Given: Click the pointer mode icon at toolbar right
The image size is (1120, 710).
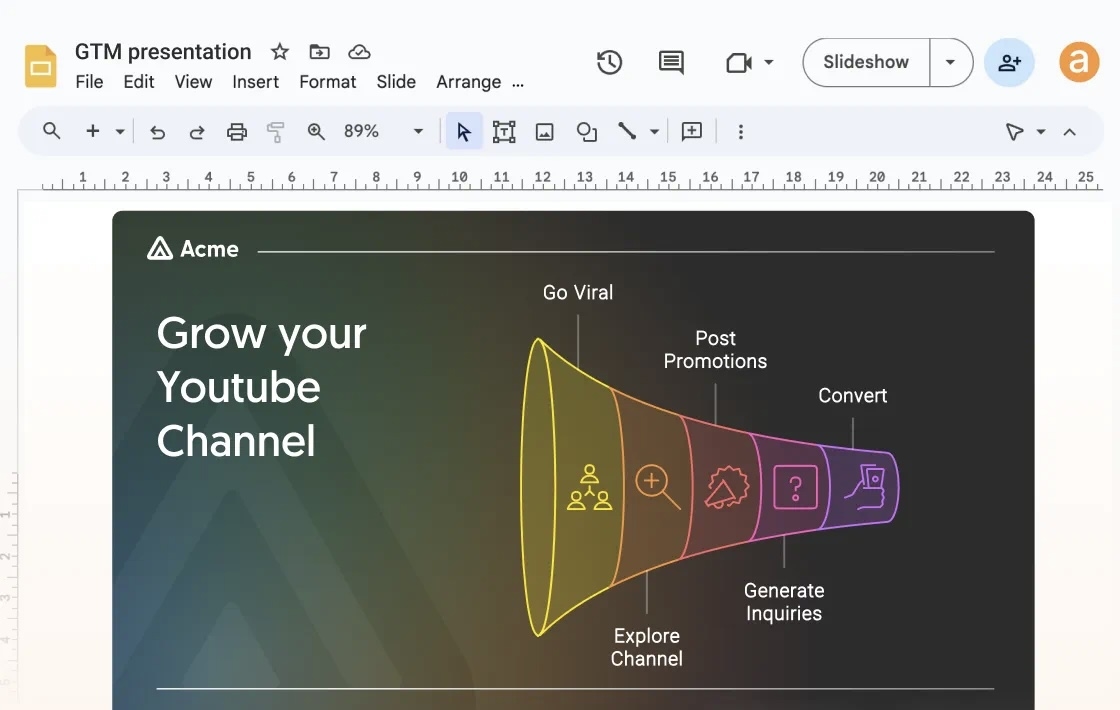Looking at the screenshot, I should click(x=1014, y=131).
